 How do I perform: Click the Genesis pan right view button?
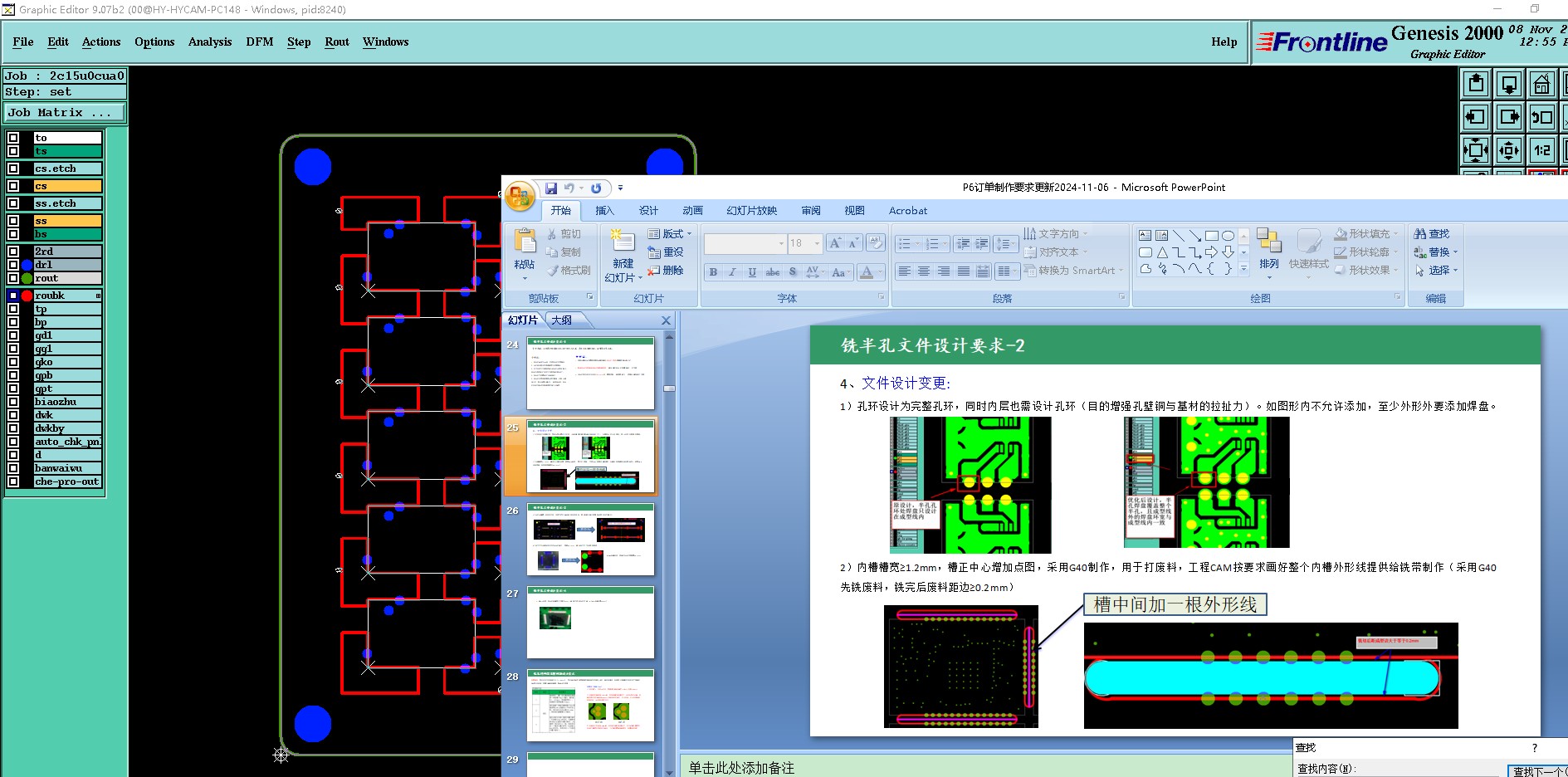[x=1509, y=117]
